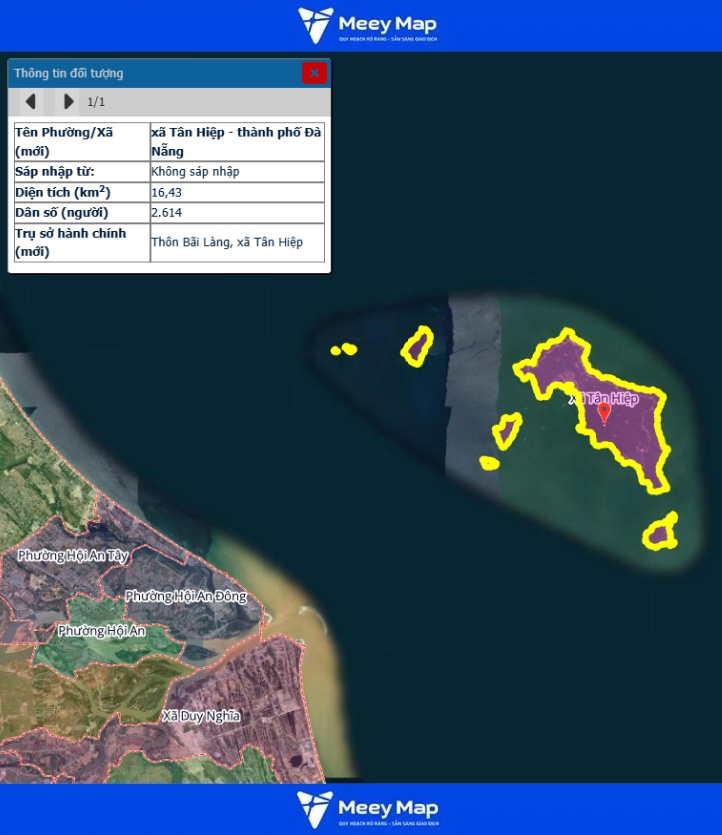Click the Meey Map logo in footer

[x=367, y=808]
